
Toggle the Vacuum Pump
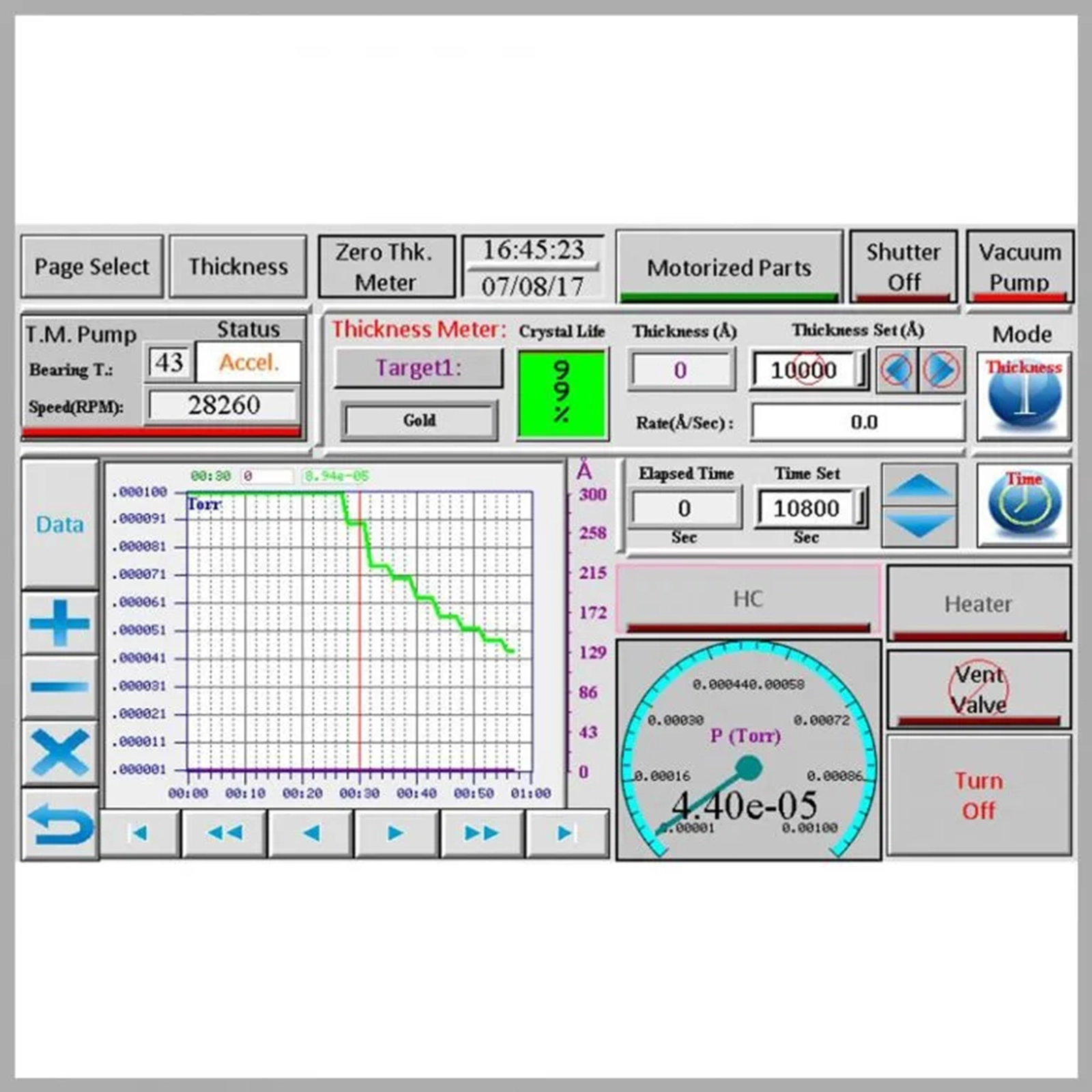[x=1020, y=267]
